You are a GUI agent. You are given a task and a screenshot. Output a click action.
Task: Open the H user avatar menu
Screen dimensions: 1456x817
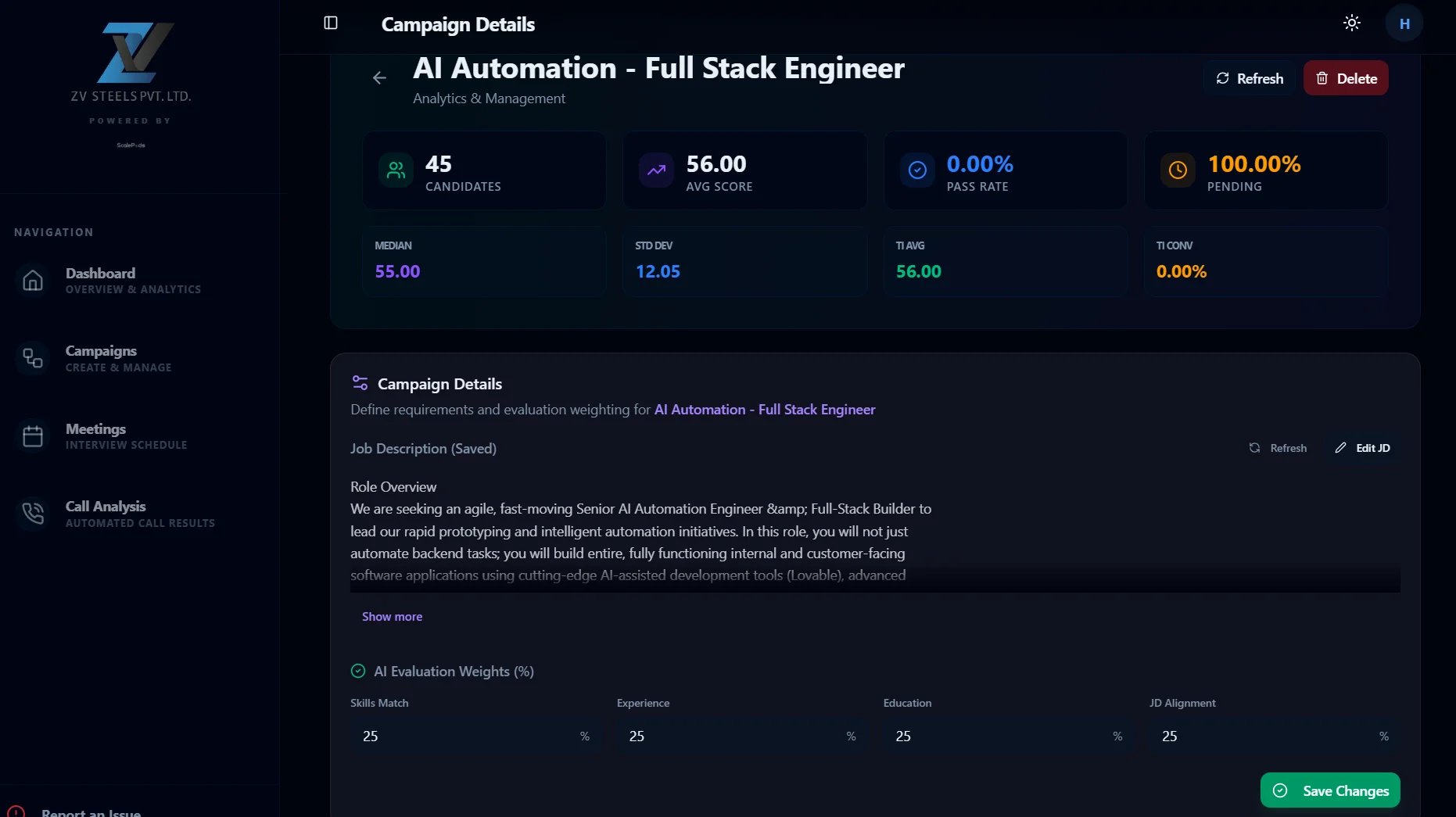[x=1404, y=23]
